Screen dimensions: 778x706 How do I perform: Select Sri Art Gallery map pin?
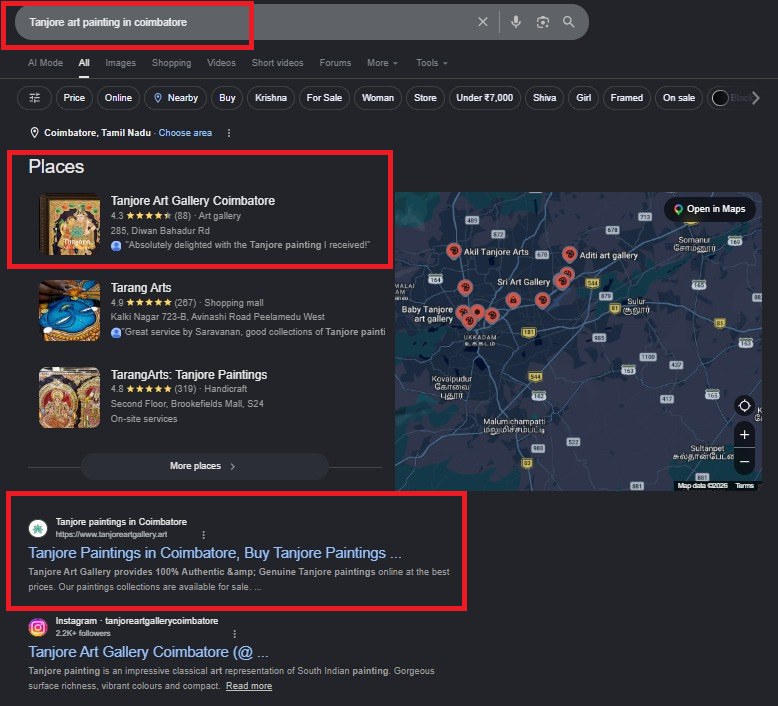(x=561, y=282)
